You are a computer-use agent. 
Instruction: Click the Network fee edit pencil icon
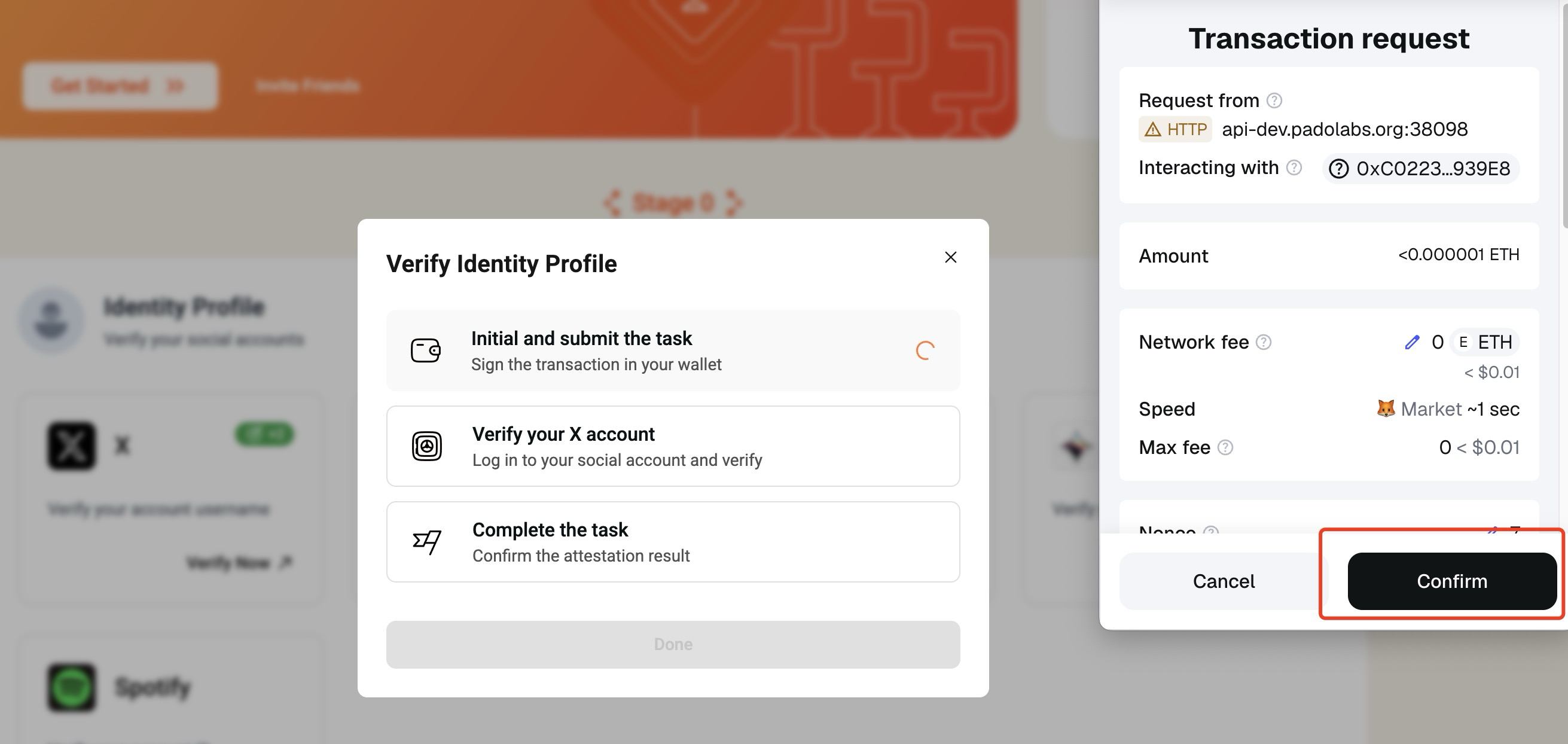click(1411, 343)
